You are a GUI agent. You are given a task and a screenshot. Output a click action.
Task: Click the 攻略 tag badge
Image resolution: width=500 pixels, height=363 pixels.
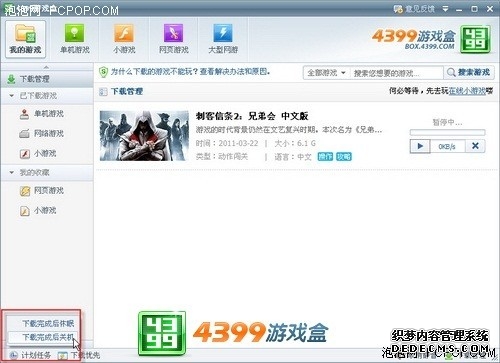[344, 156]
